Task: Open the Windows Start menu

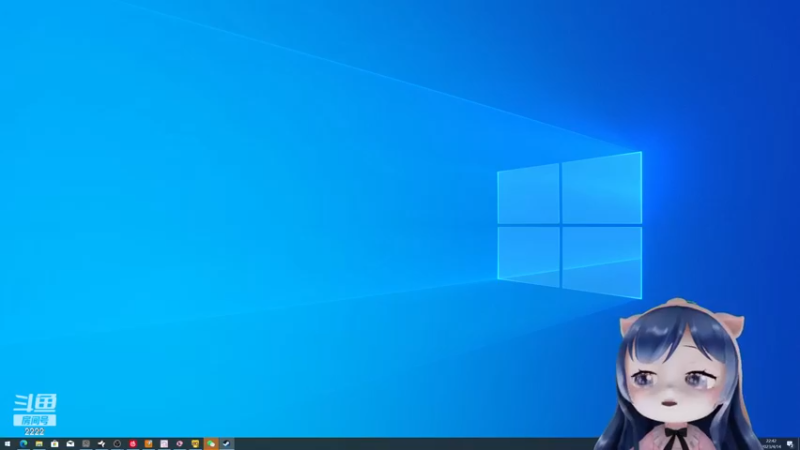Action: 7,444
